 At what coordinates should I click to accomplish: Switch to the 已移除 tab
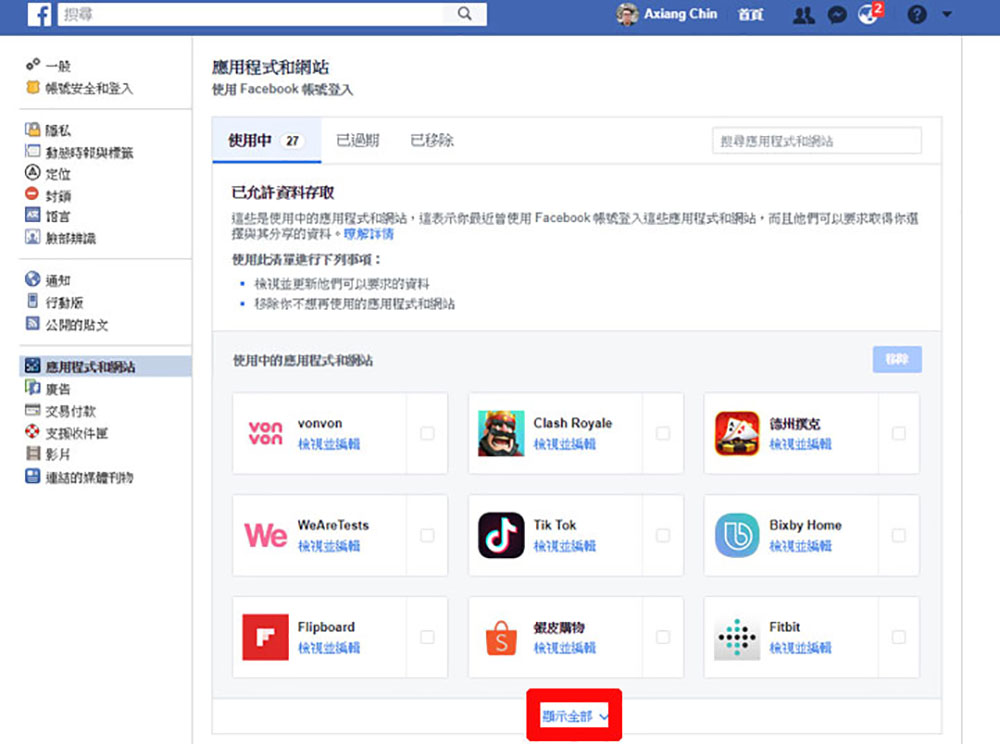pyautogui.click(x=432, y=140)
